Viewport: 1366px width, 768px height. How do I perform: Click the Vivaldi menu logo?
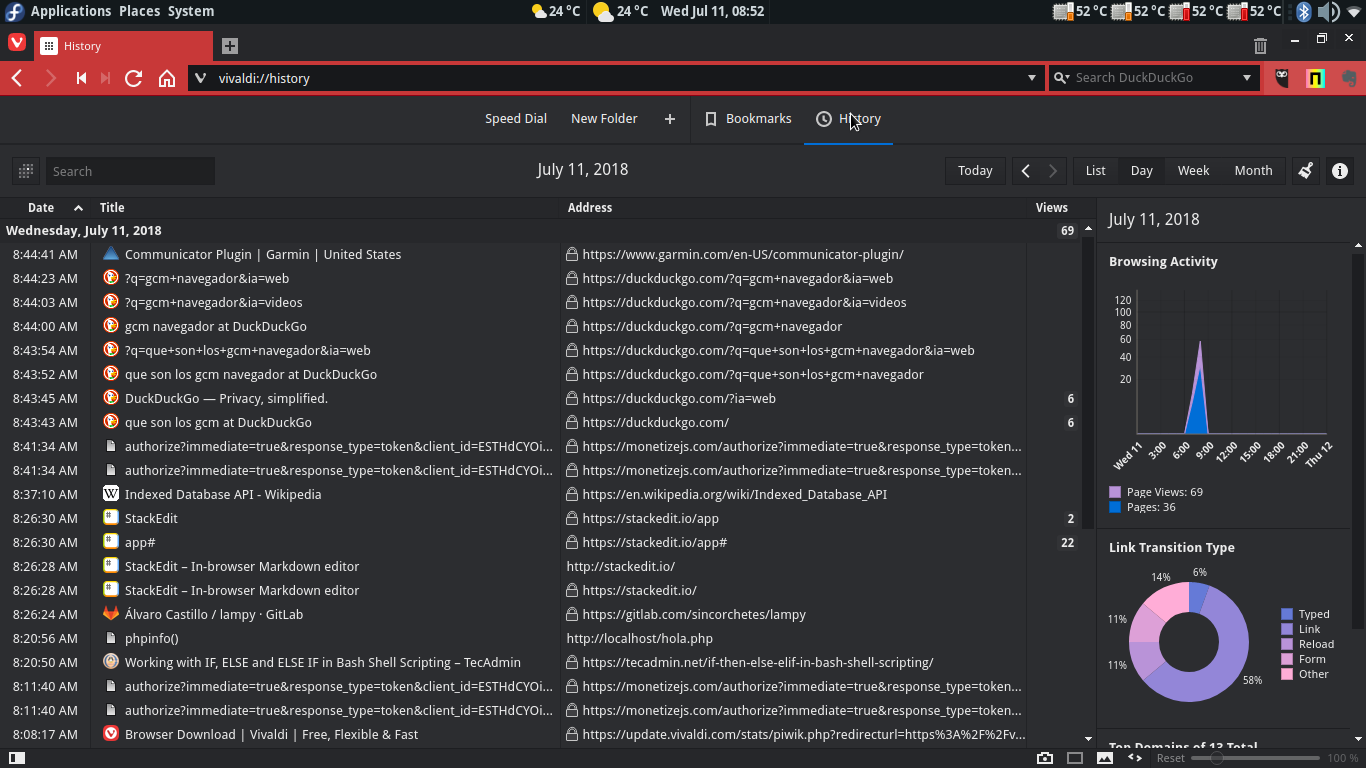pos(17,43)
